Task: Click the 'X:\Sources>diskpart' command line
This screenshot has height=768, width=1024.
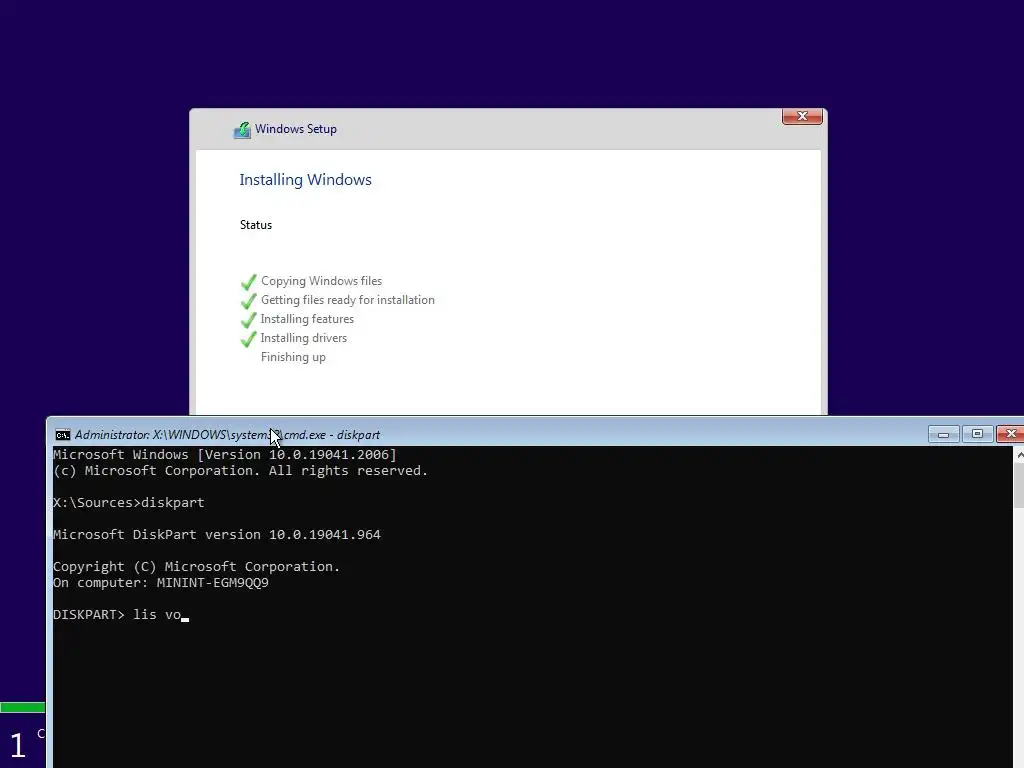Action: (x=129, y=502)
